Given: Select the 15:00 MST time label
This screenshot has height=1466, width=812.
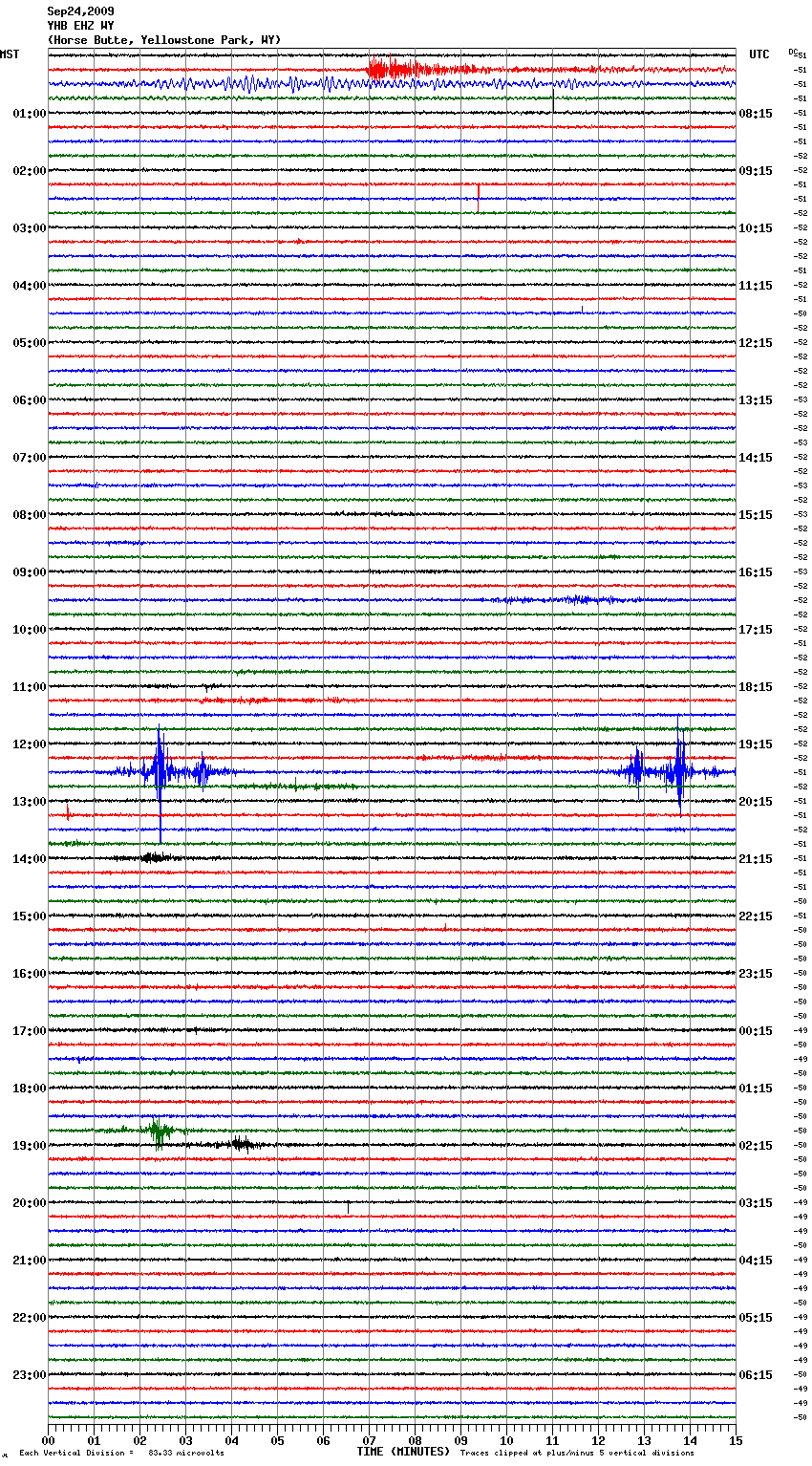Looking at the screenshot, I should point(30,916).
